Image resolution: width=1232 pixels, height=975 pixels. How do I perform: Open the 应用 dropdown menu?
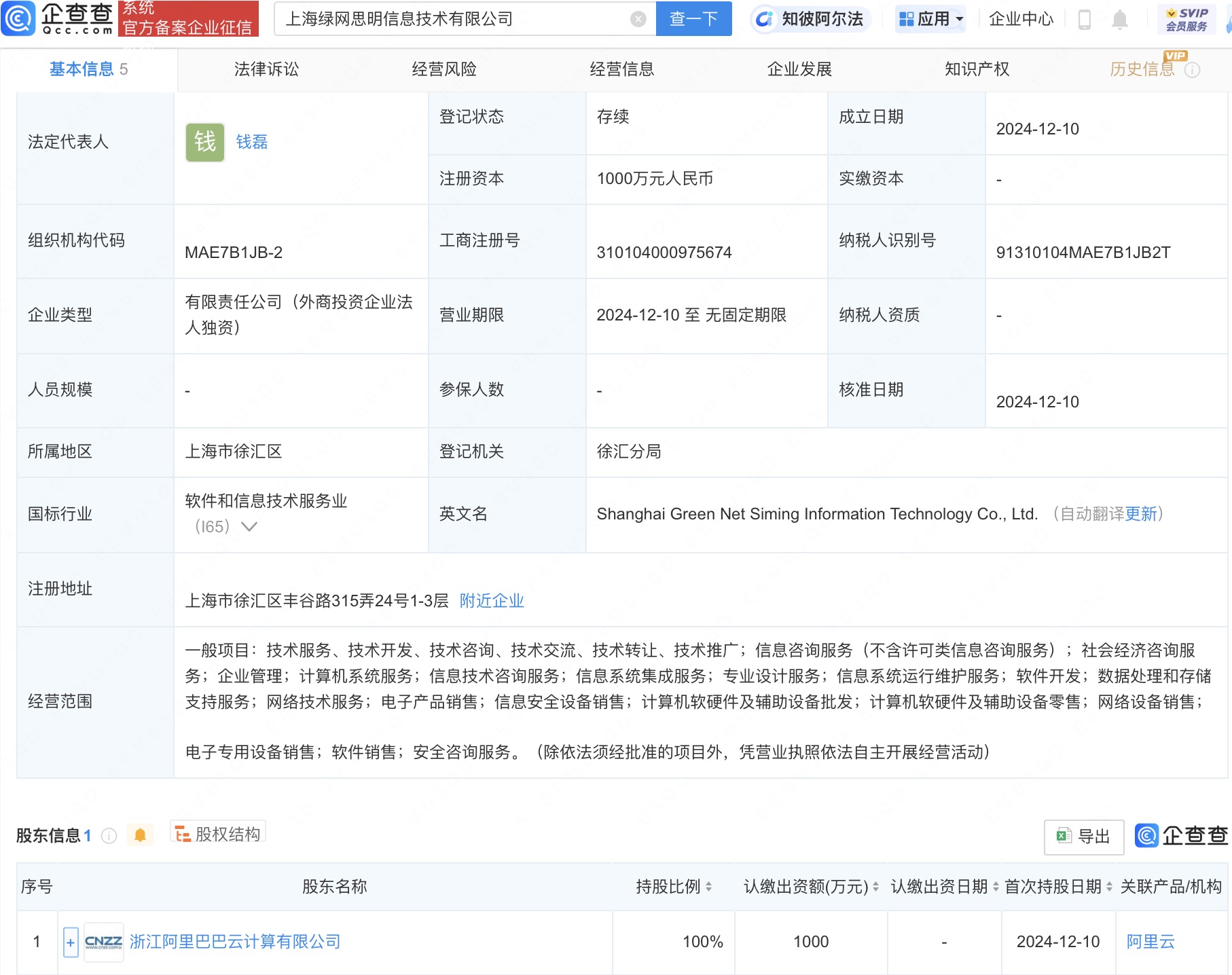(931, 19)
